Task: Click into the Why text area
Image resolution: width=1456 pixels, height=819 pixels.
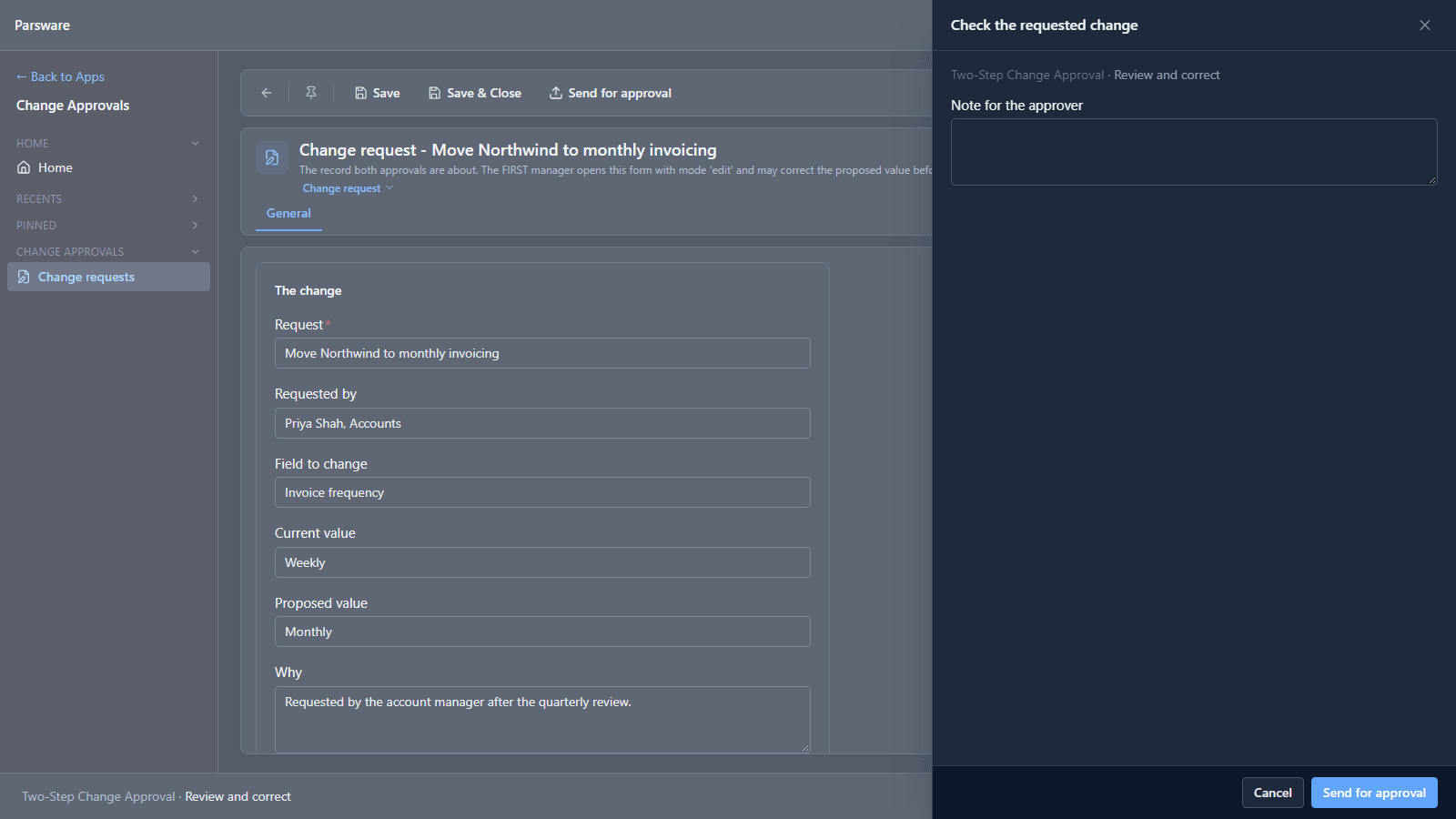Action: 542,720
